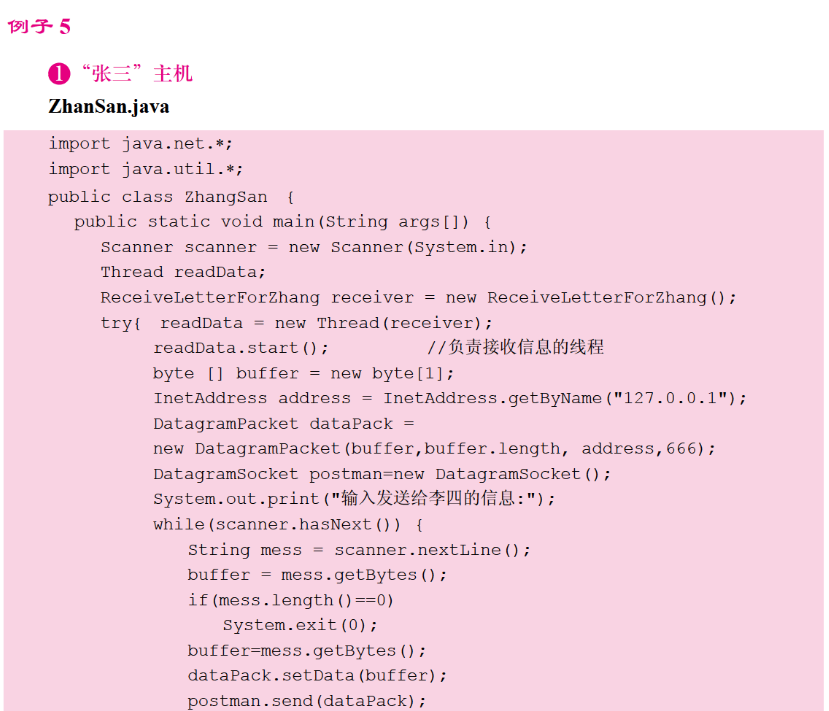Click the "import java.util.*;" line

pos(145,169)
